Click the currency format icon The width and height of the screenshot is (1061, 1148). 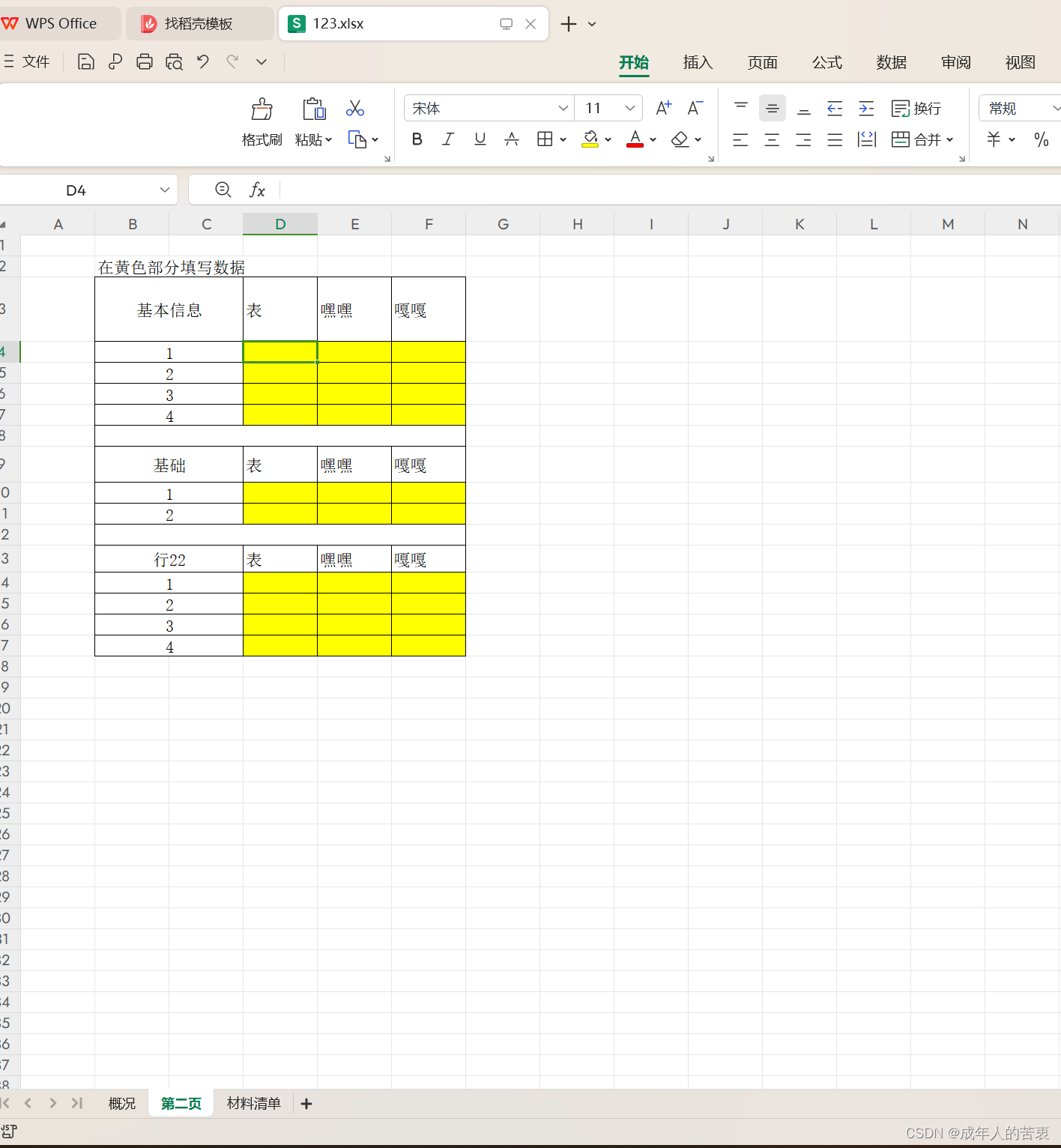coord(994,139)
